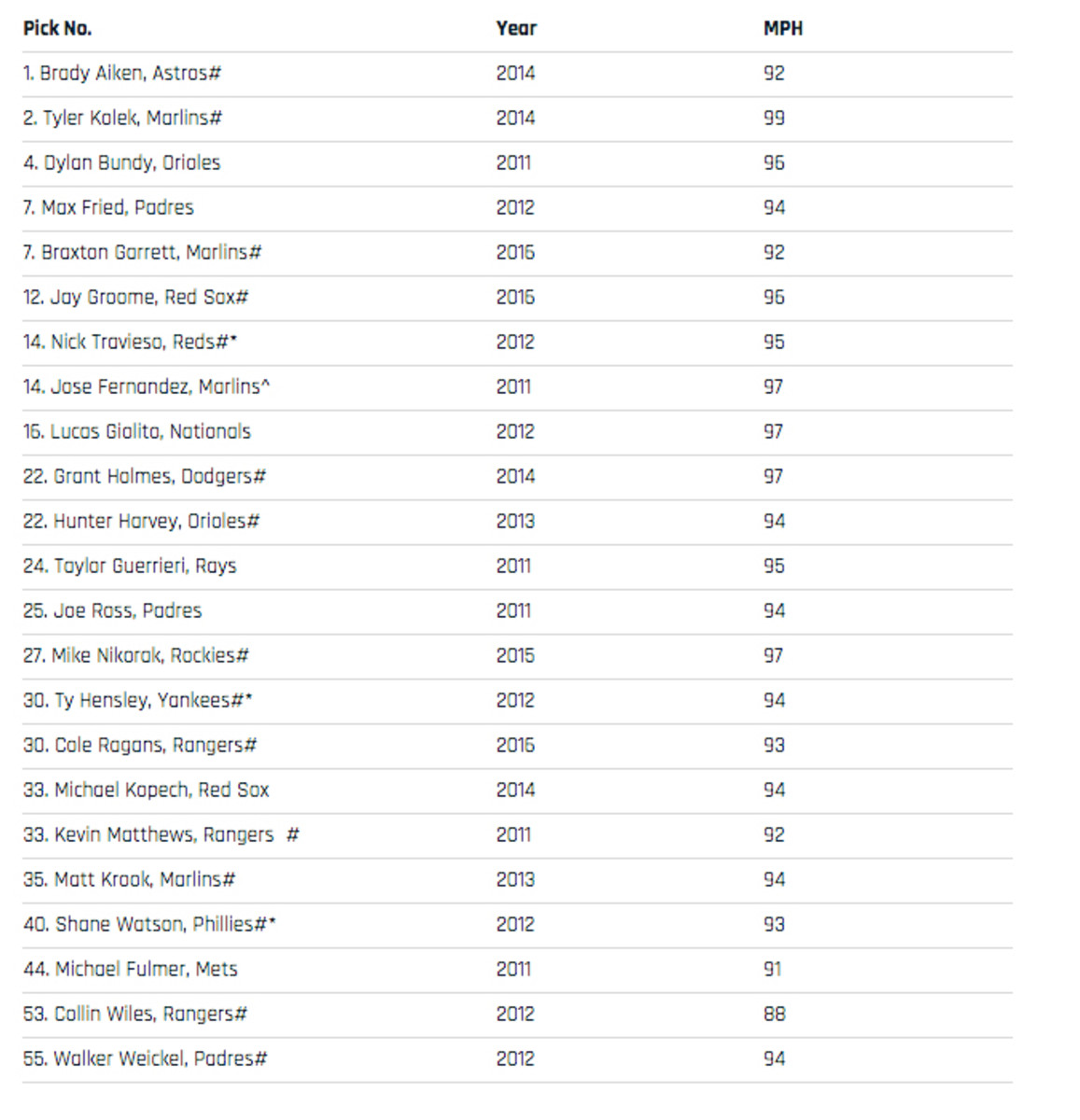
Task: Click Jay Groome, Red Sox entry
Action: pos(135,297)
